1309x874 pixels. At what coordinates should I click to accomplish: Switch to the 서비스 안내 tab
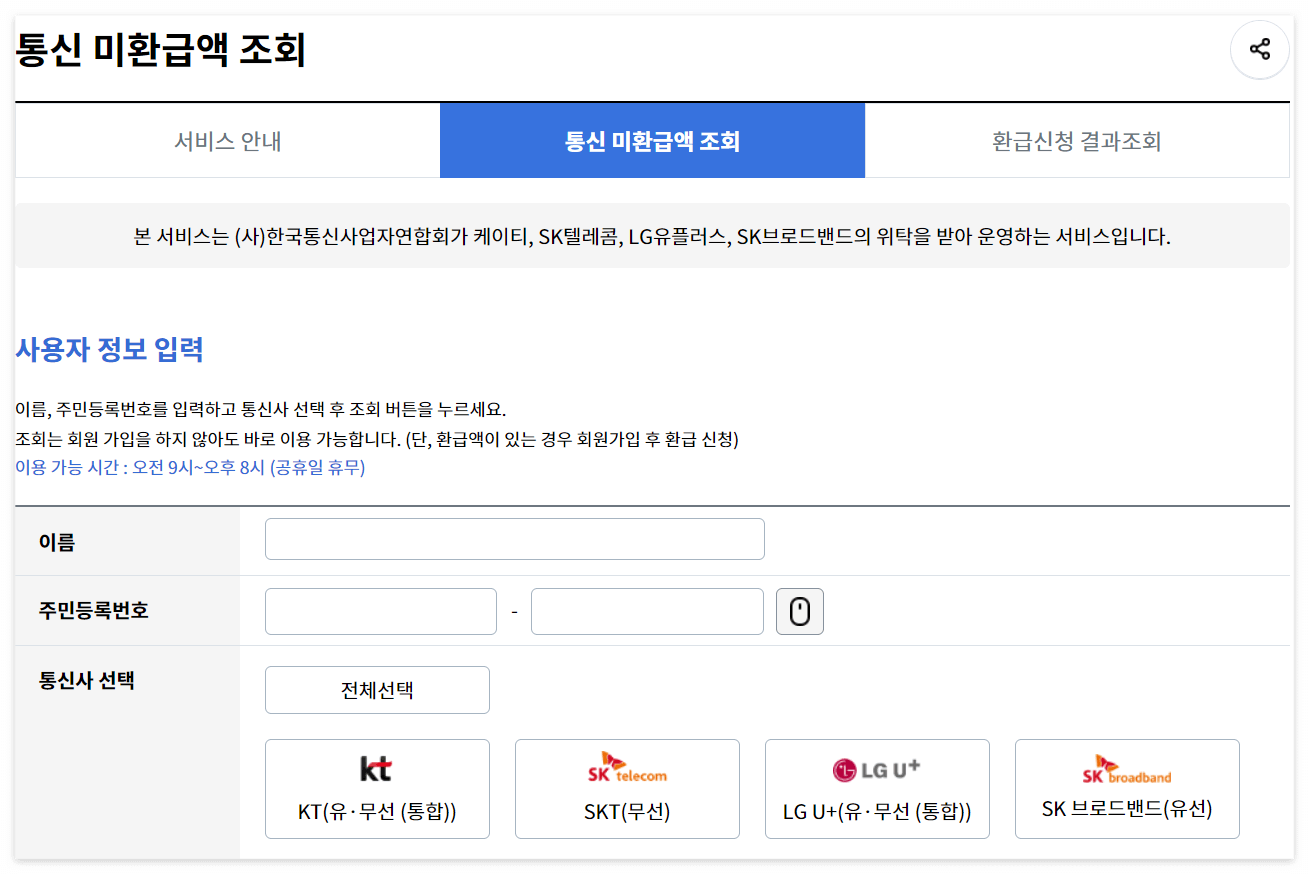226,140
